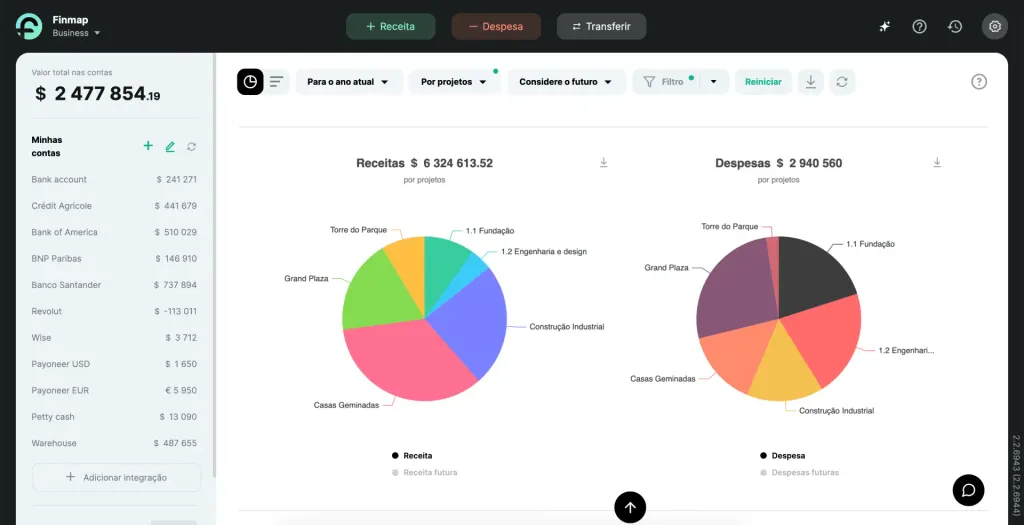Toggle the Receita futura legend item
Image resolution: width=1024 pixels, height=525 pixels.
coord(424,472)
